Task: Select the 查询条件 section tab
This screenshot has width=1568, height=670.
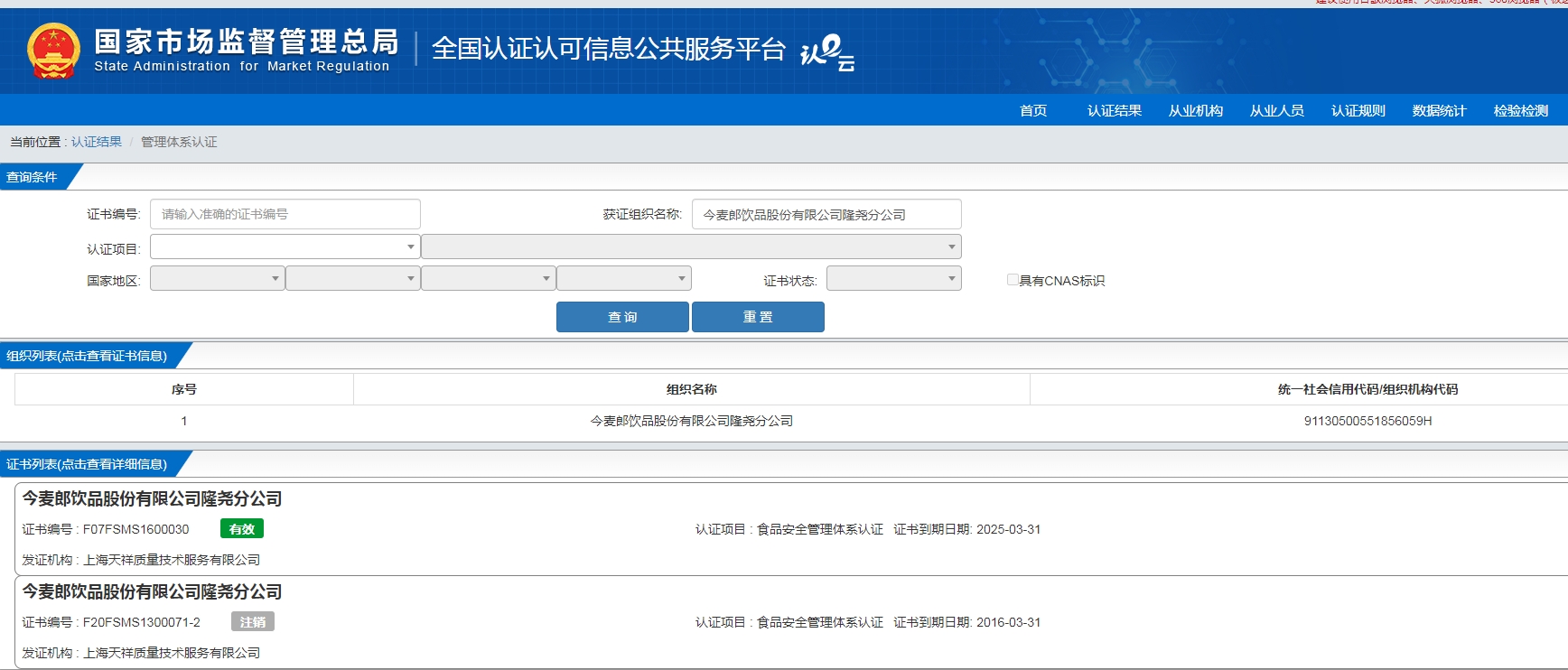Action: (34, 177)
